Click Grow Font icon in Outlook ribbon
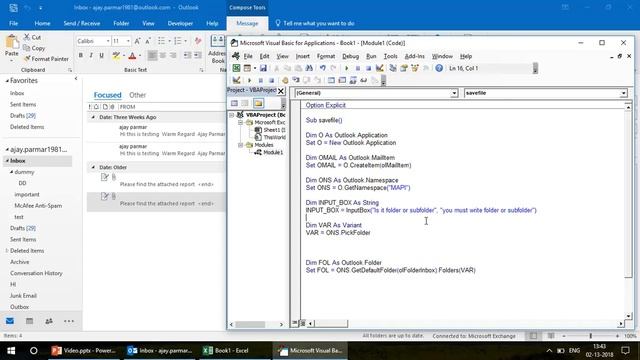 click(x=137, y=41)
